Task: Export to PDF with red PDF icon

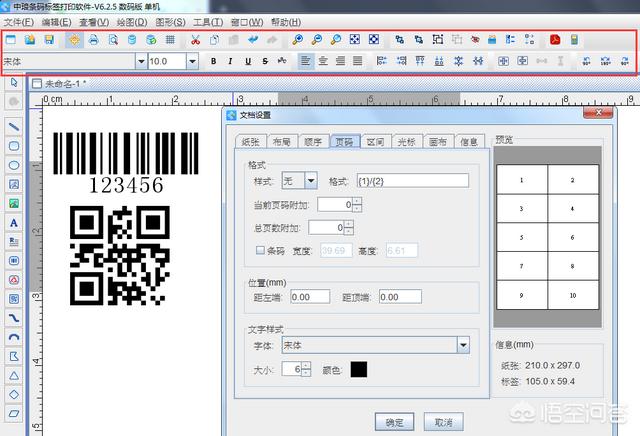Action: click(x=555, y=40)
